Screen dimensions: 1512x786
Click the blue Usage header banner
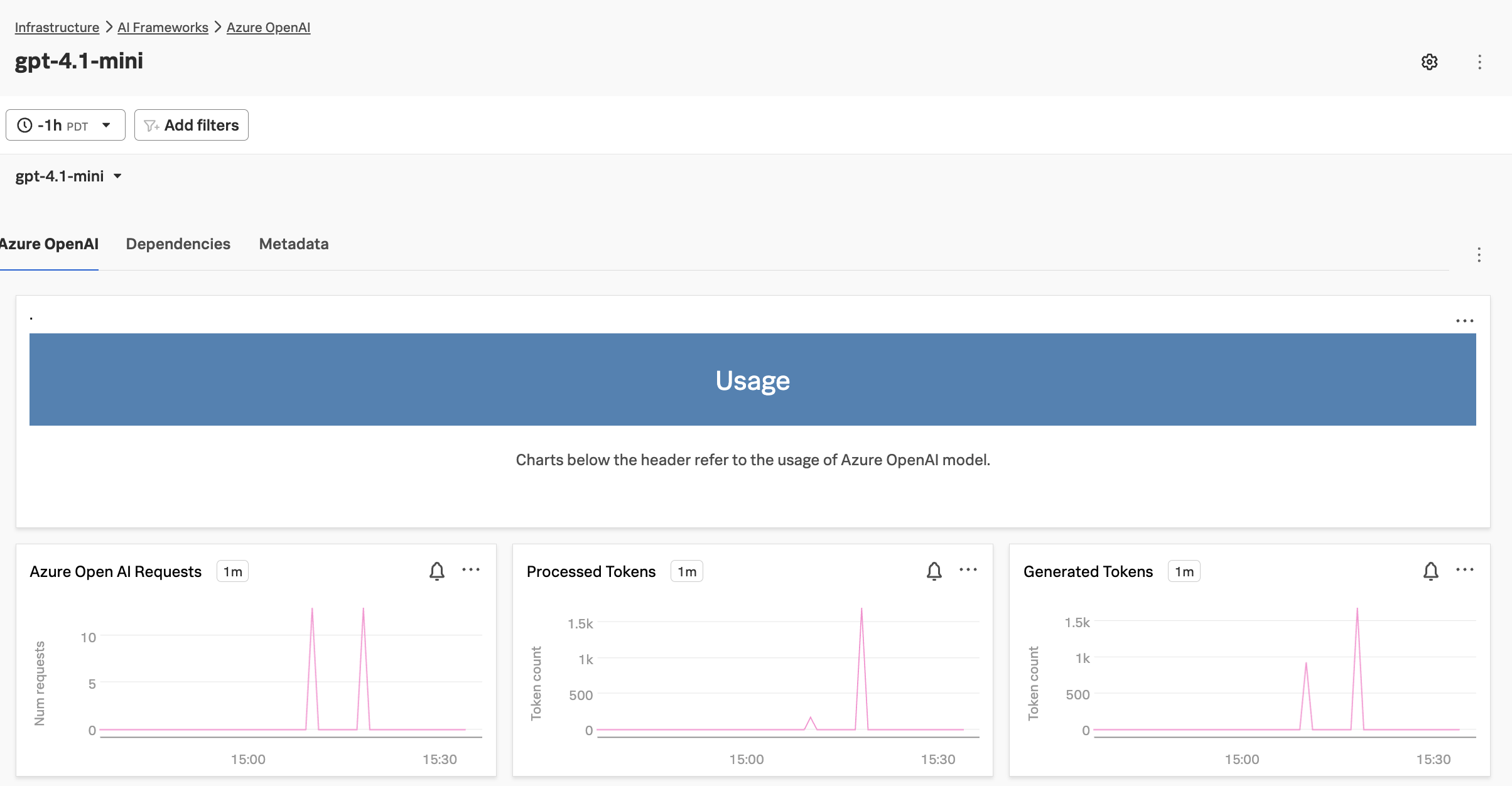tap(753, 380)
